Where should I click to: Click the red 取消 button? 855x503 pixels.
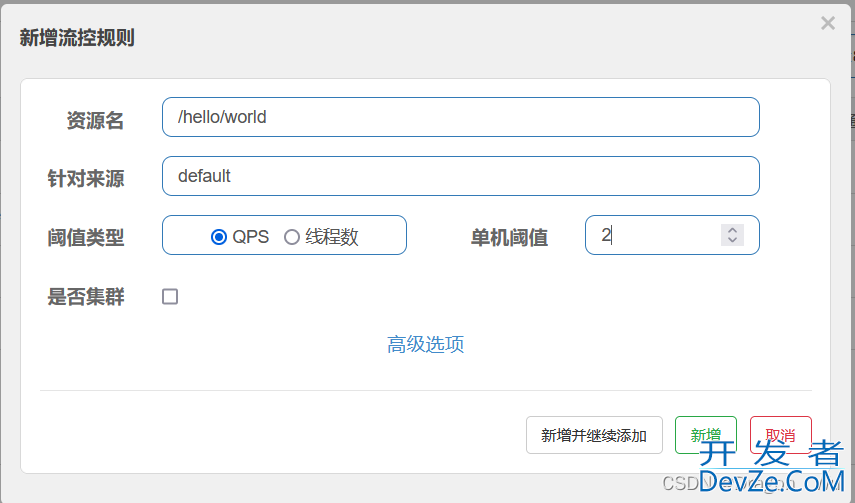click(x=780, y=435)
